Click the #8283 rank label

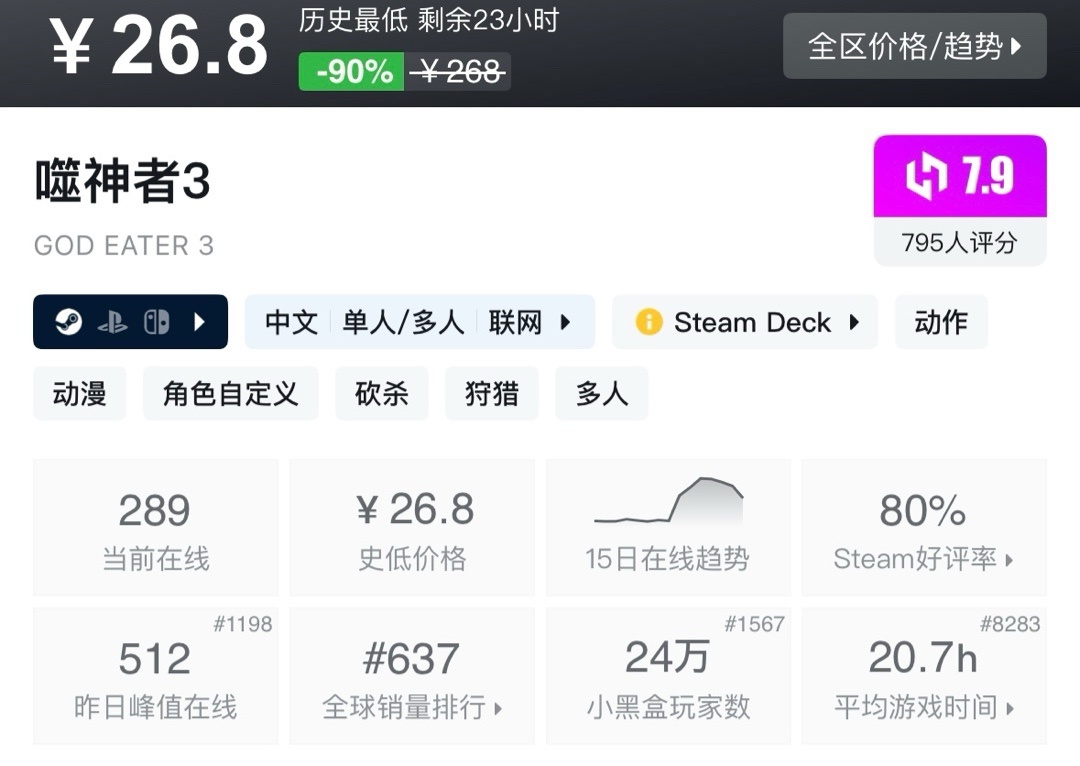click(x=1010, y=624)
